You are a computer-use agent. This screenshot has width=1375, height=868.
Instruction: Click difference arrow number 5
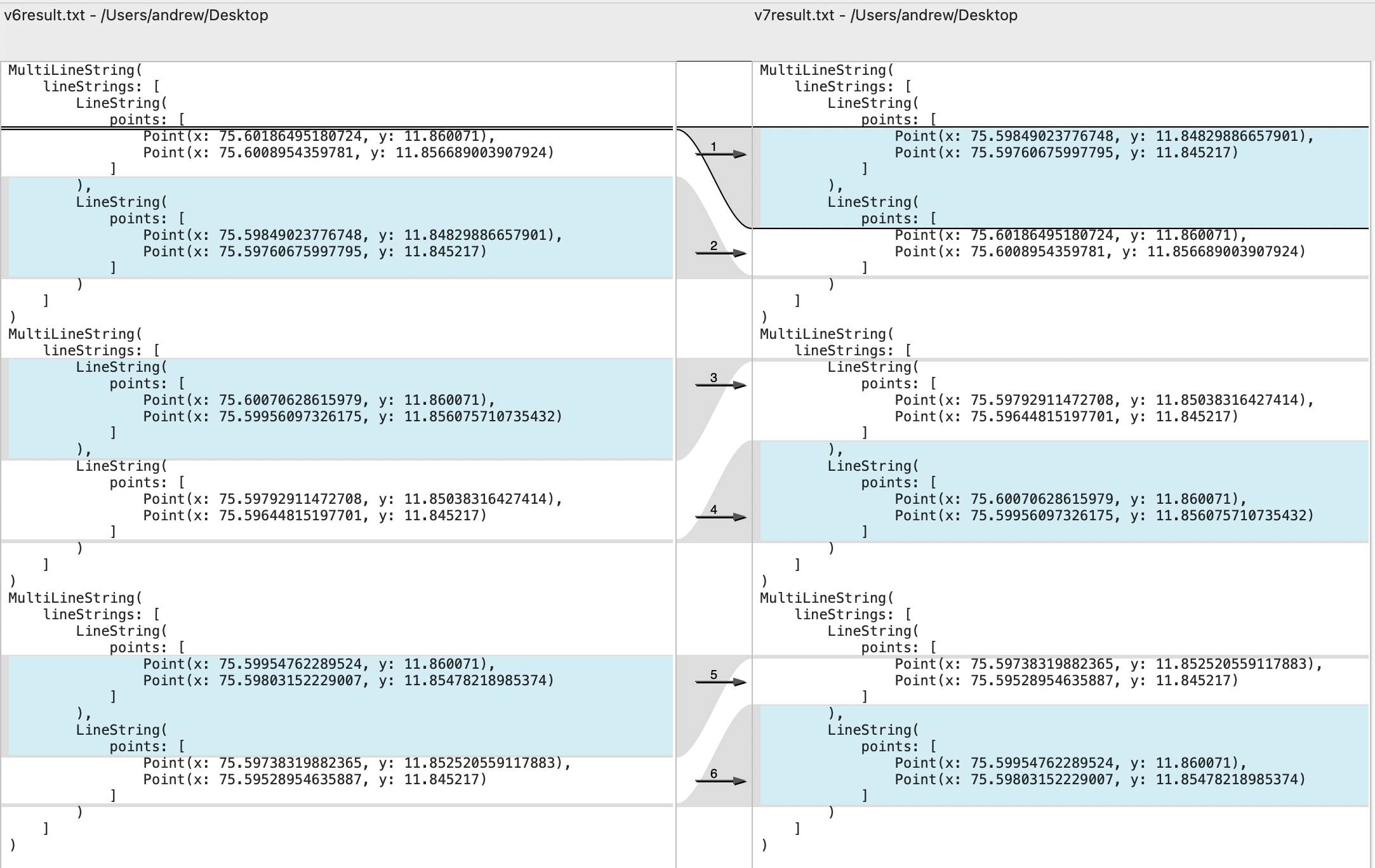(721, 681)
